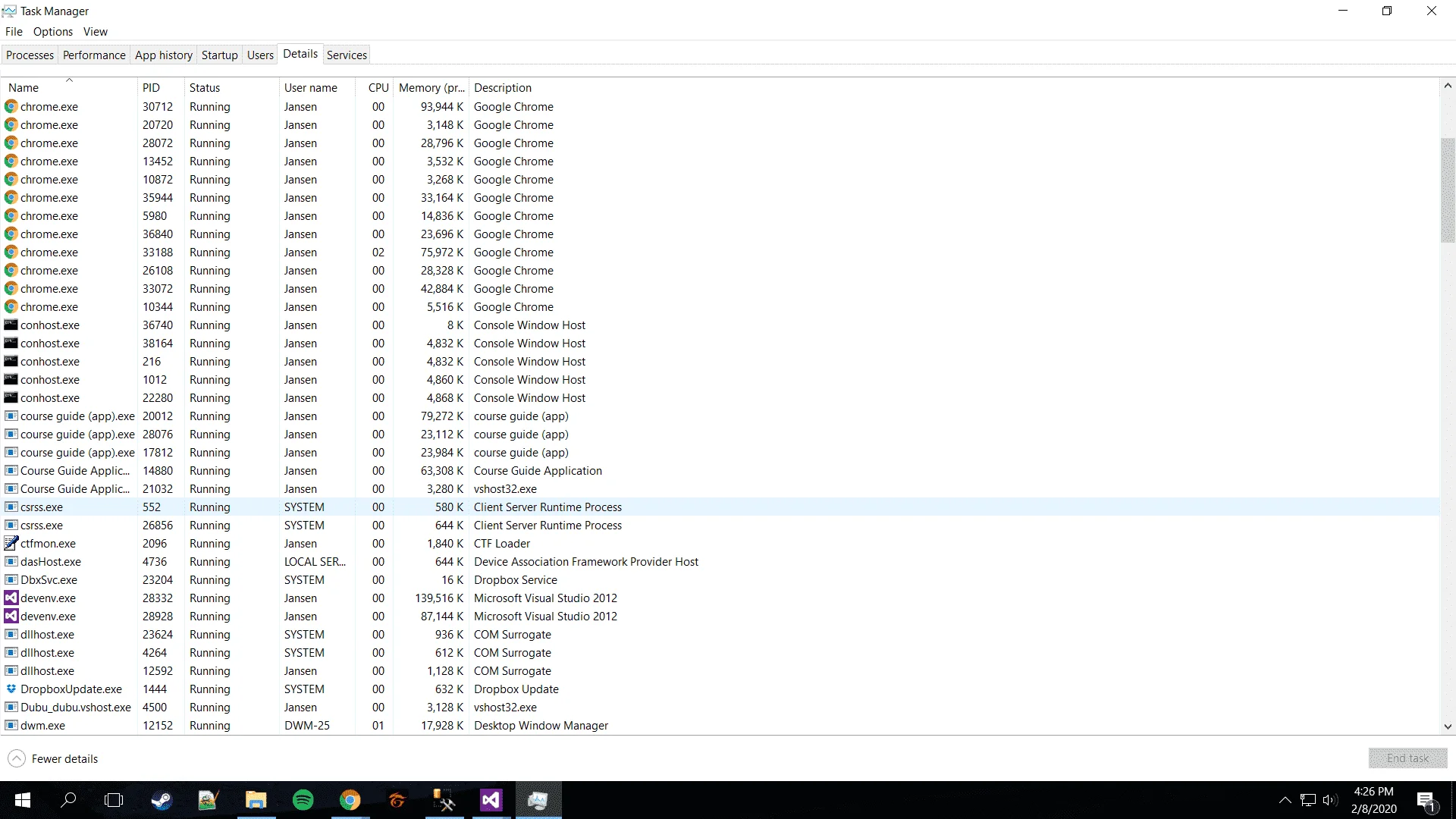Viewport: 1456px width, 819px height.
Task: Select devenv.exe with PID 28928
Action: [x=720, y=617]
